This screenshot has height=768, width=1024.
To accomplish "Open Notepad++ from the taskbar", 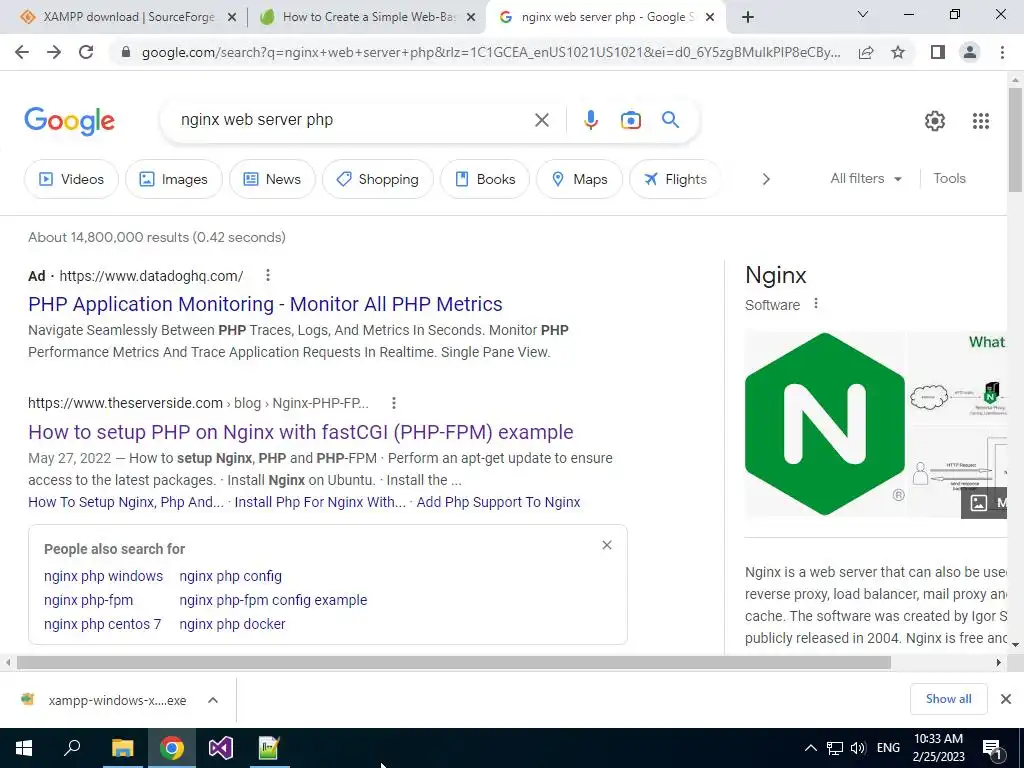I will click(x=269, y=748).
